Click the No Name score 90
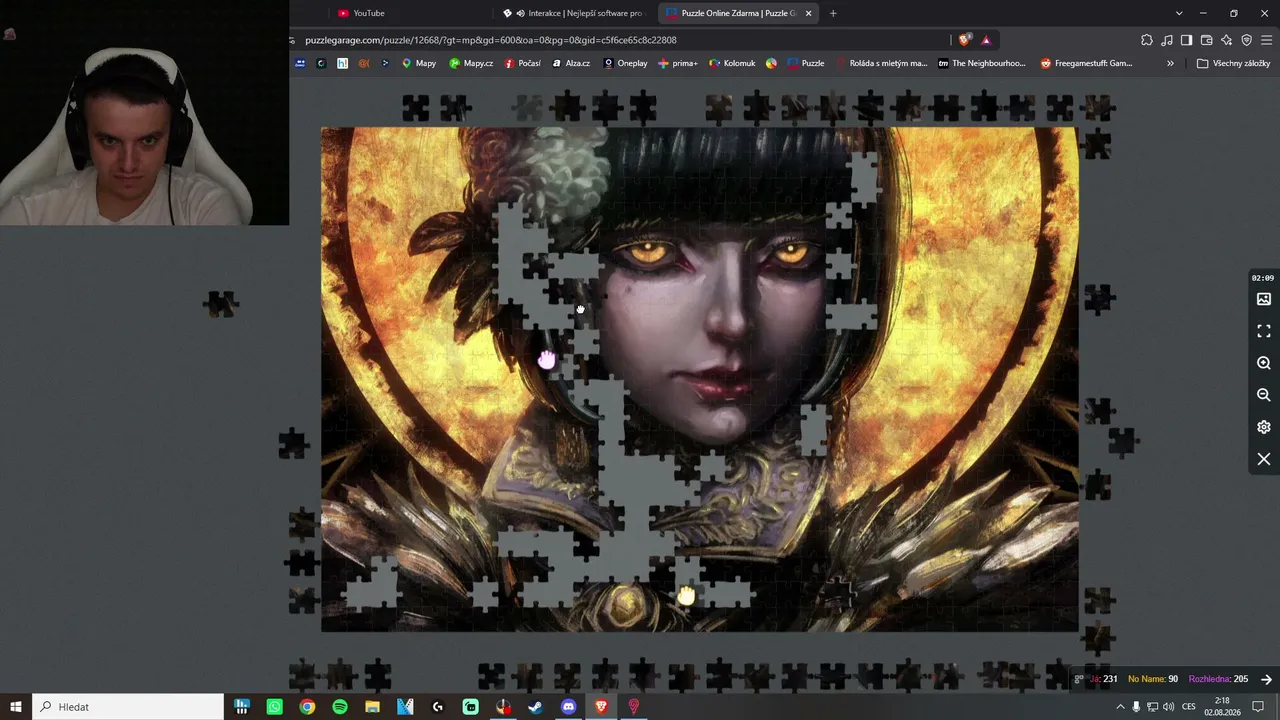 (x=1153, y=679)
